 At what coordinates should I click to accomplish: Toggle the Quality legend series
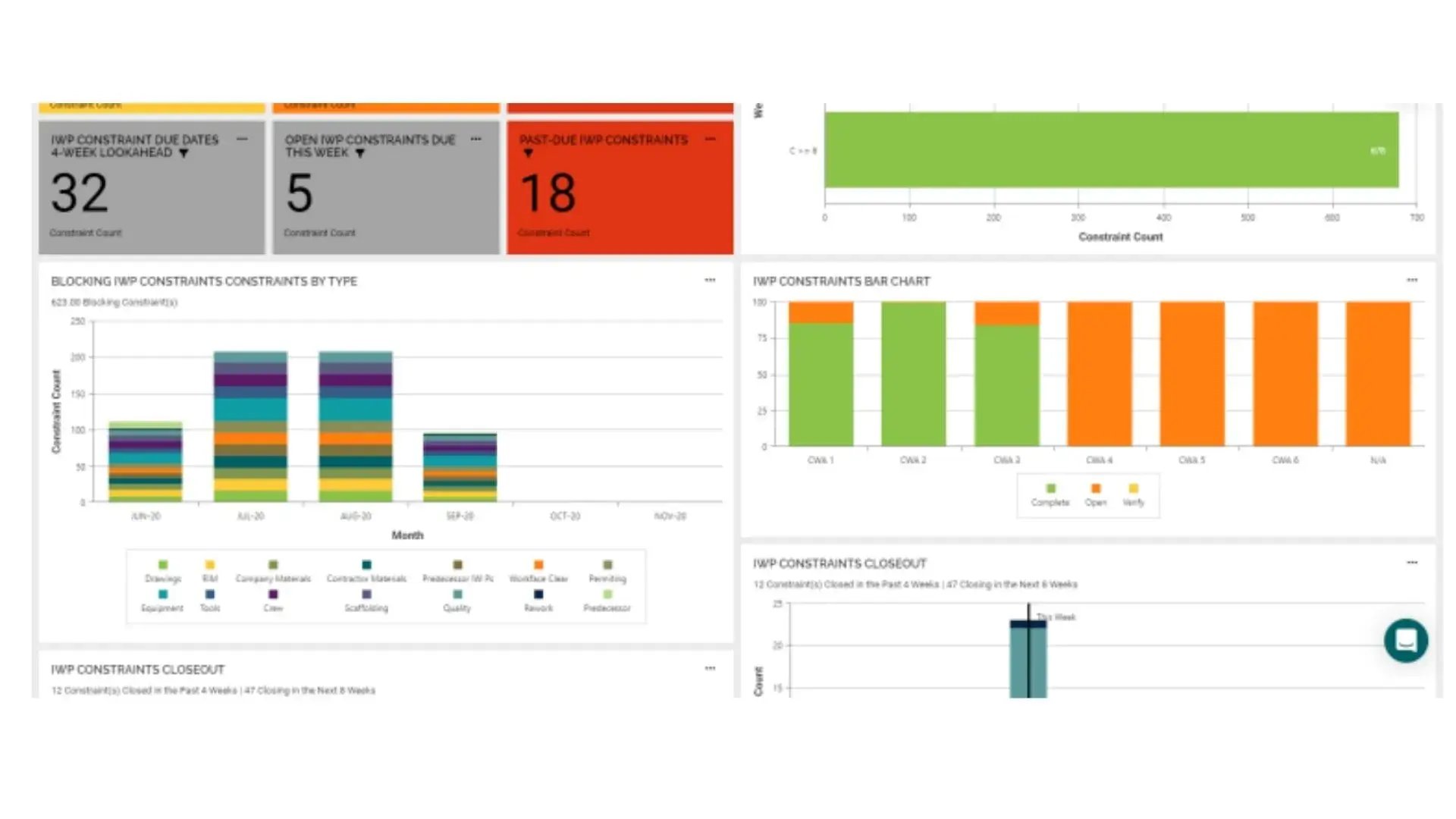click(x=457, y=601)
